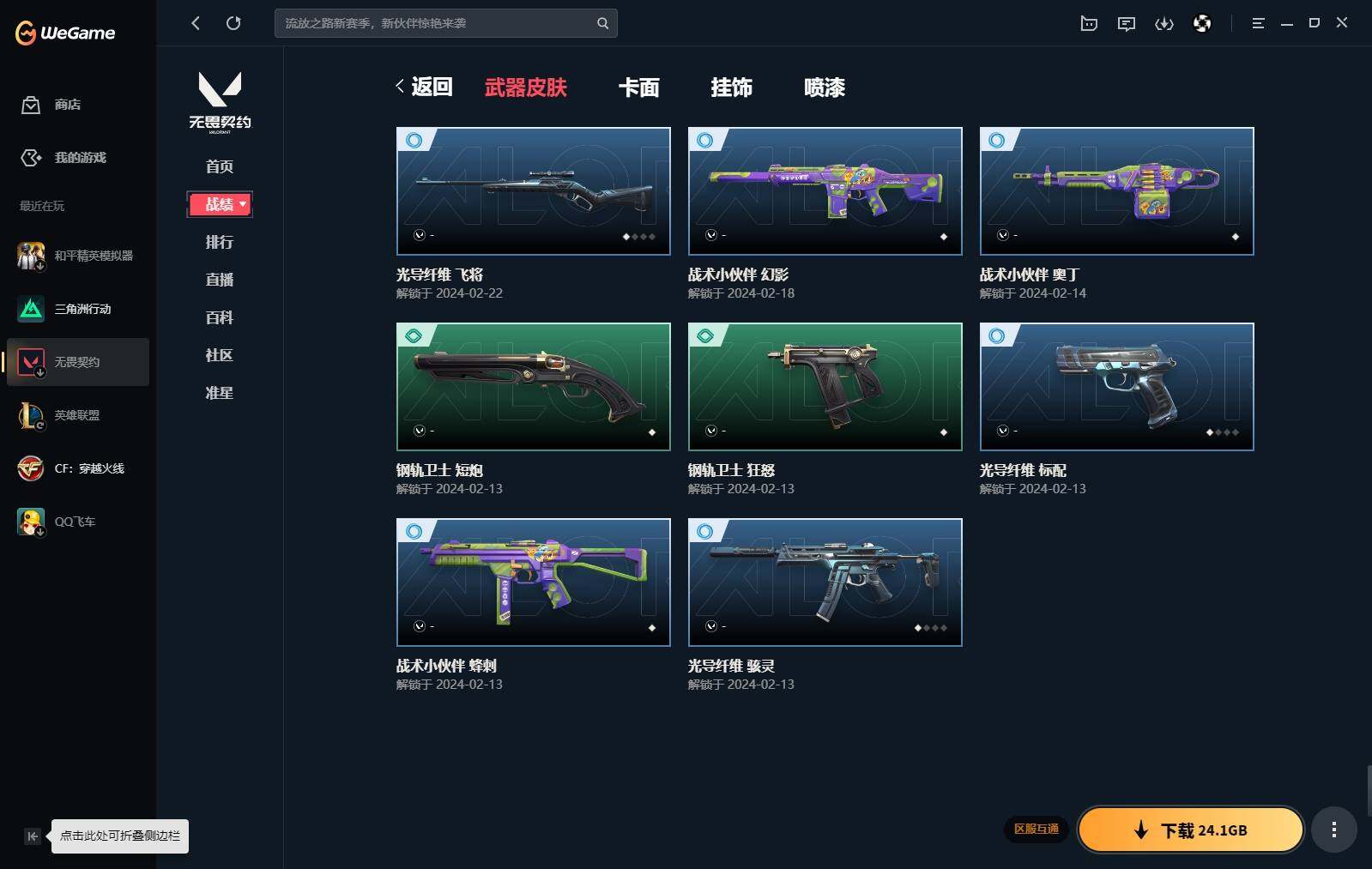Open the 直播 menu item
Image resolution: width=1372 pixels, height=869 pixels.
(x=220, y=280)
